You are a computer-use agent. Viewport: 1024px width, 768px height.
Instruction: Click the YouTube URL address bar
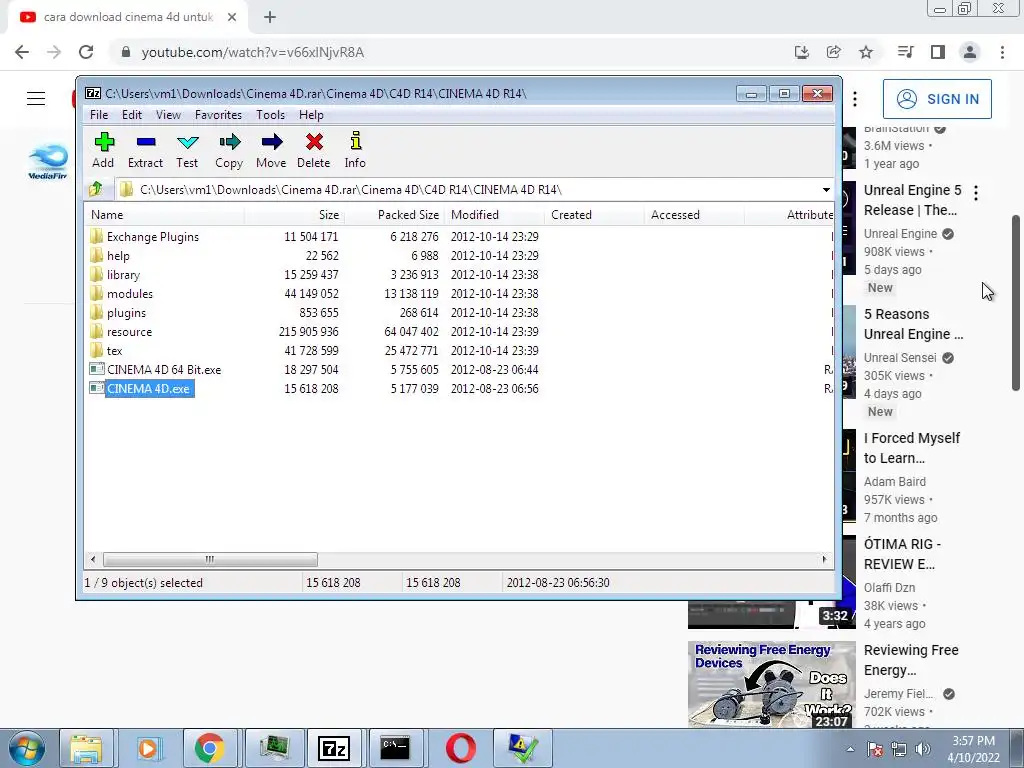(x=451, y=52)
